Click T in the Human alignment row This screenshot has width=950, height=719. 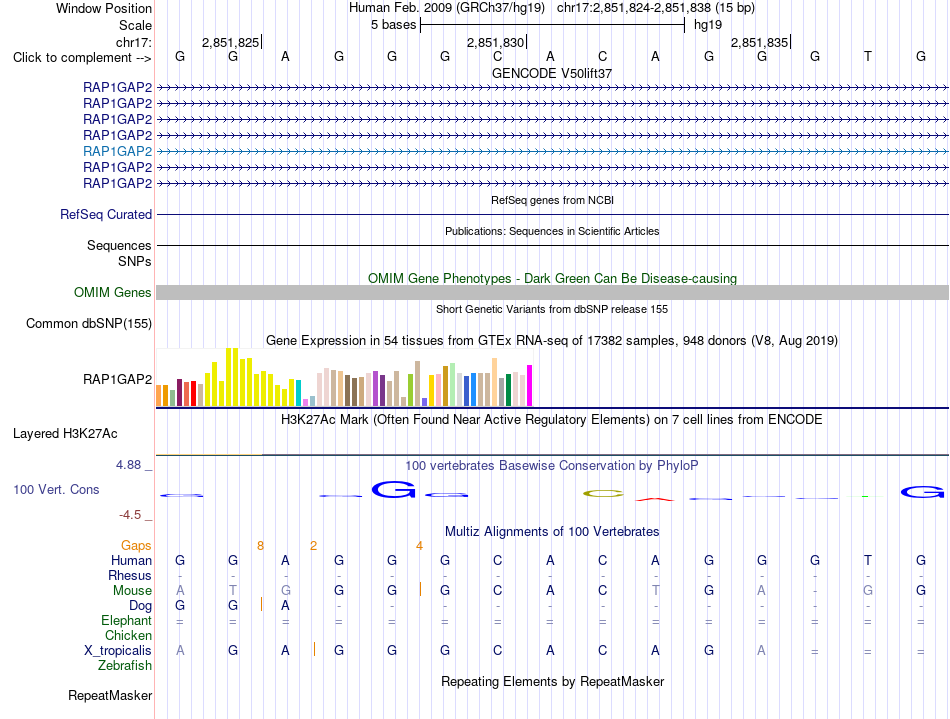click(x=868, y=560)
